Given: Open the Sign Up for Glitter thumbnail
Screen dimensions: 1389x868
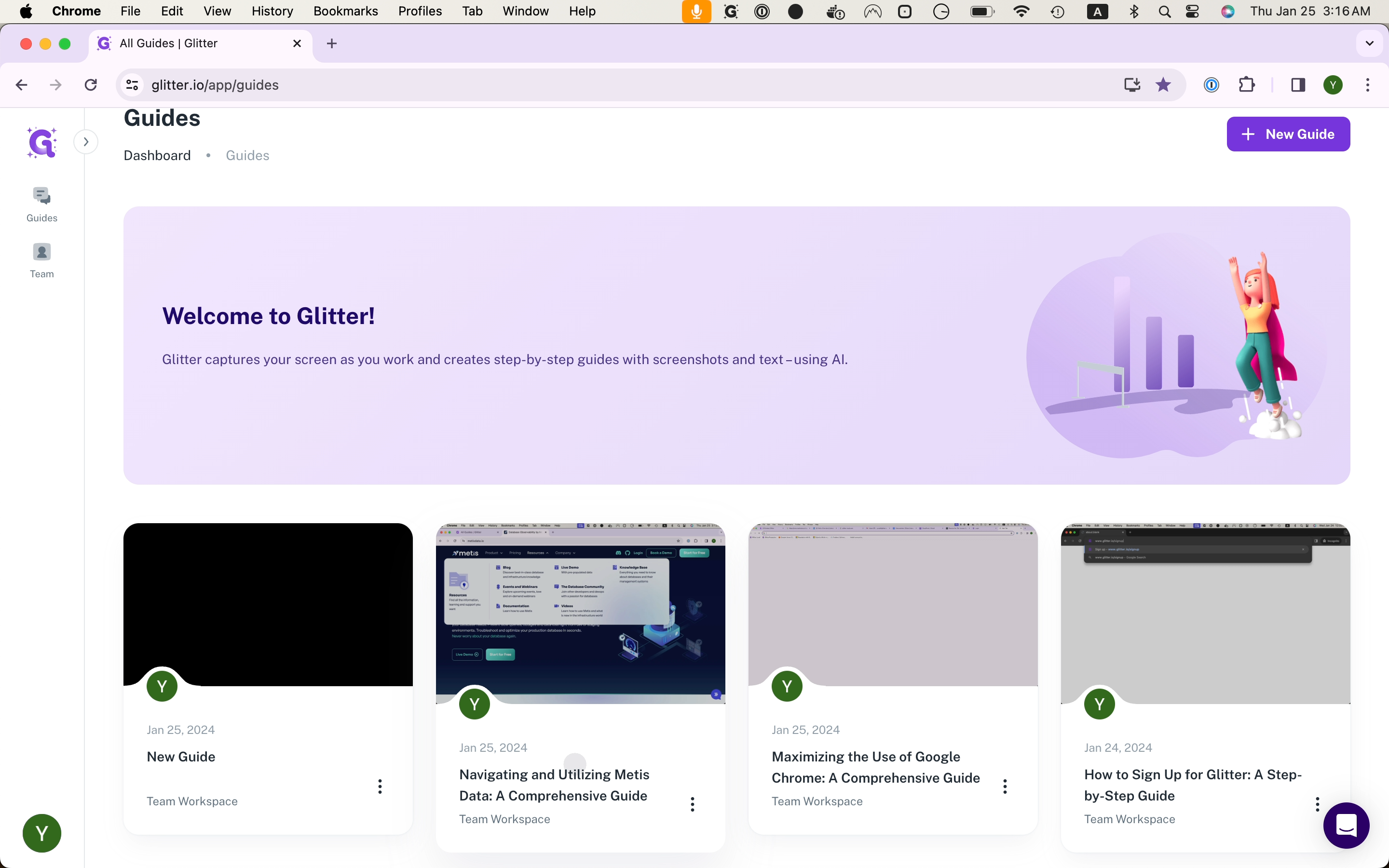Looking at the screenshot, I should (1205, 613).
